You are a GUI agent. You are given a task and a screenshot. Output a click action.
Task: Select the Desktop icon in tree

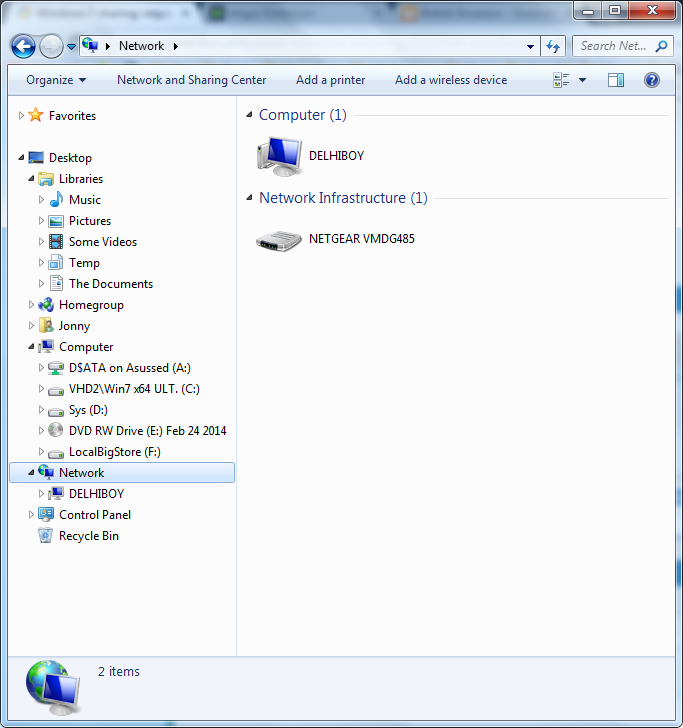[36, 158]
